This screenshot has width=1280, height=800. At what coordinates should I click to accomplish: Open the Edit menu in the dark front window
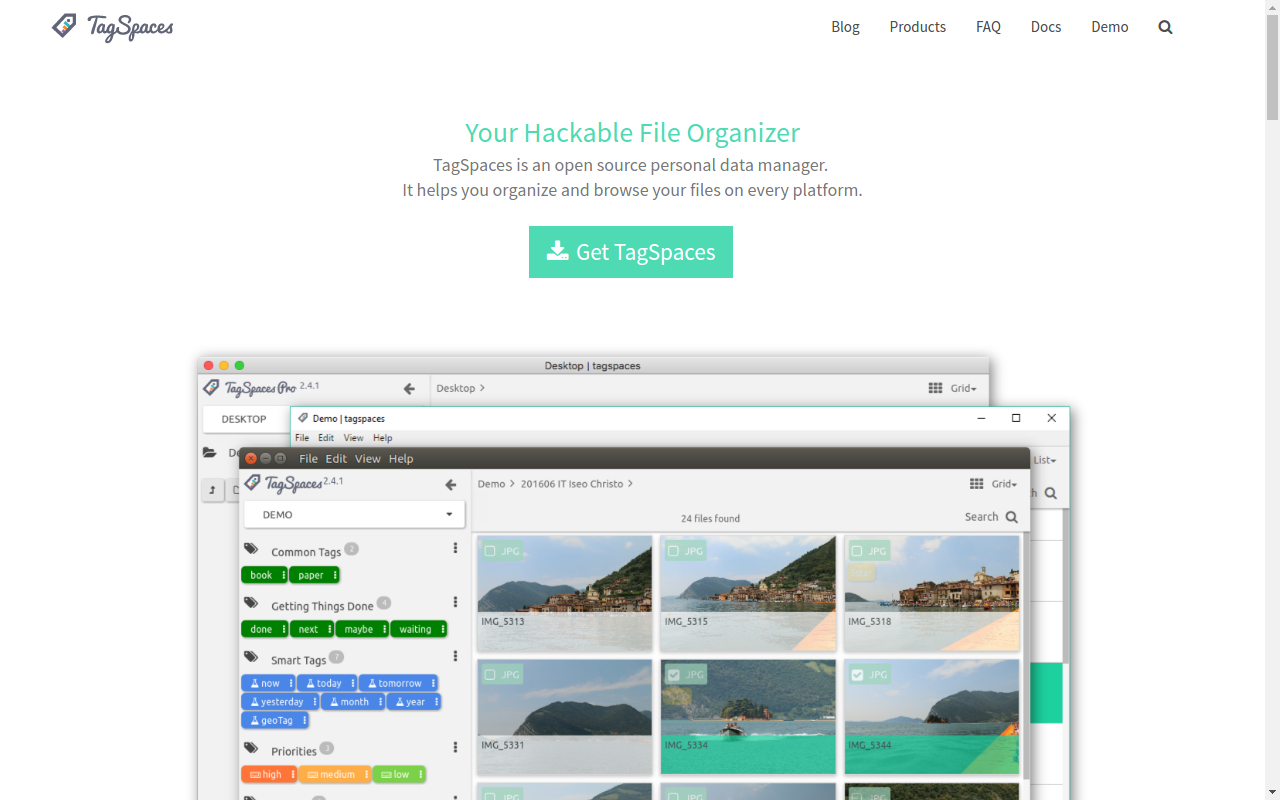tap(336, 459)
